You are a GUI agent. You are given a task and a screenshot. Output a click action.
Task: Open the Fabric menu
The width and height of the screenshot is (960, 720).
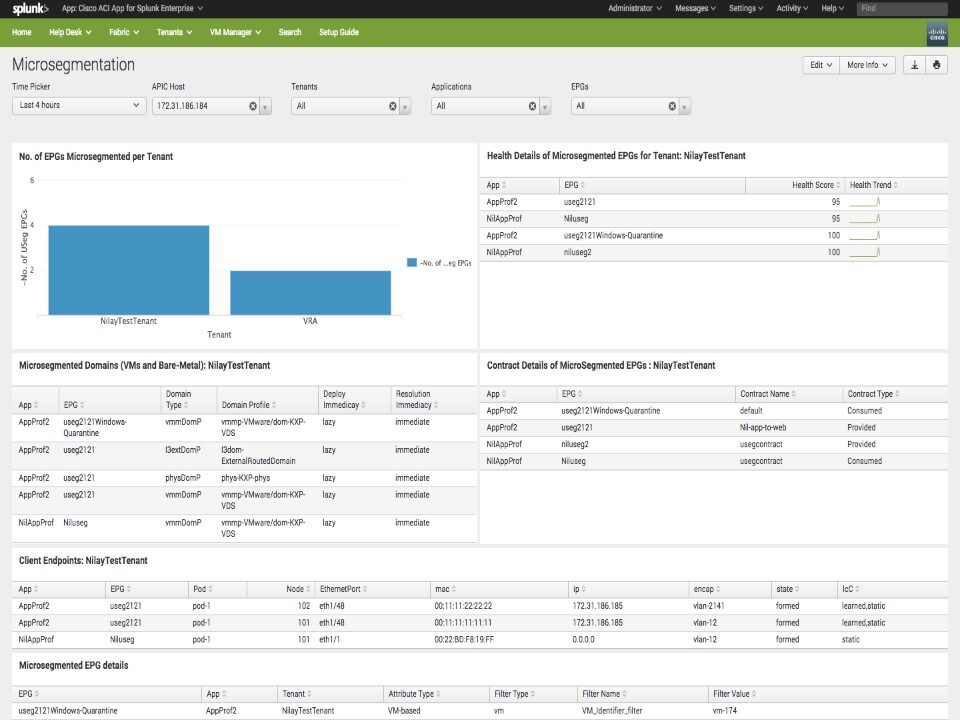tap(124, 32)
